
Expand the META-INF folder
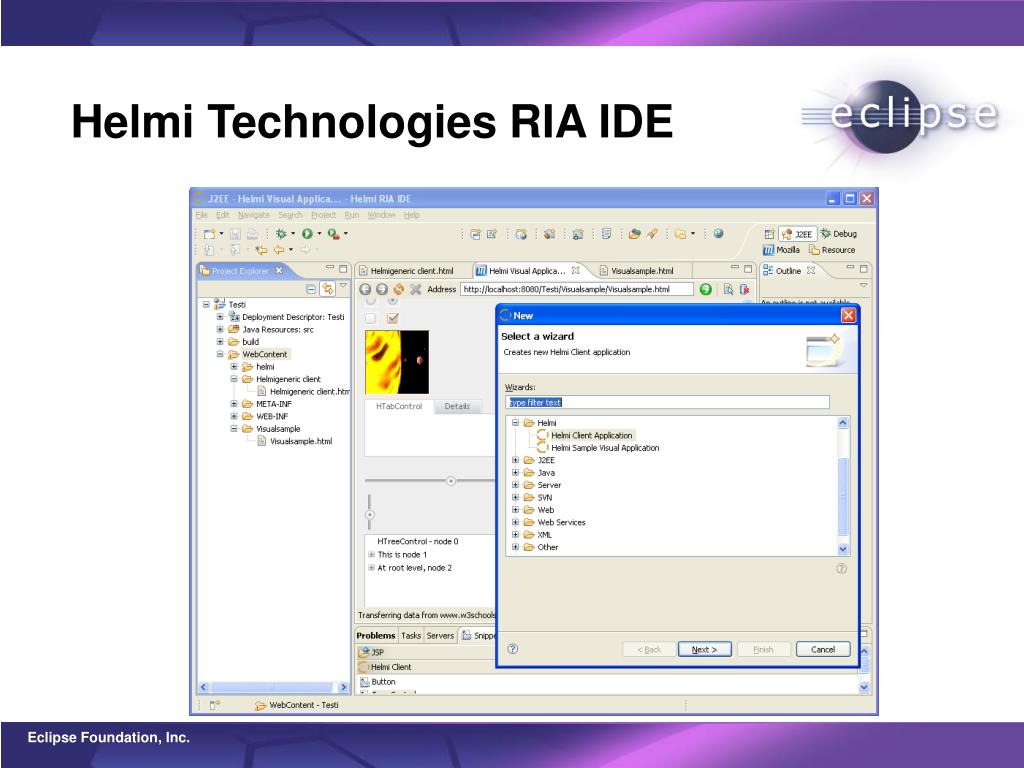pyautogui.click(x=234, y=404)
